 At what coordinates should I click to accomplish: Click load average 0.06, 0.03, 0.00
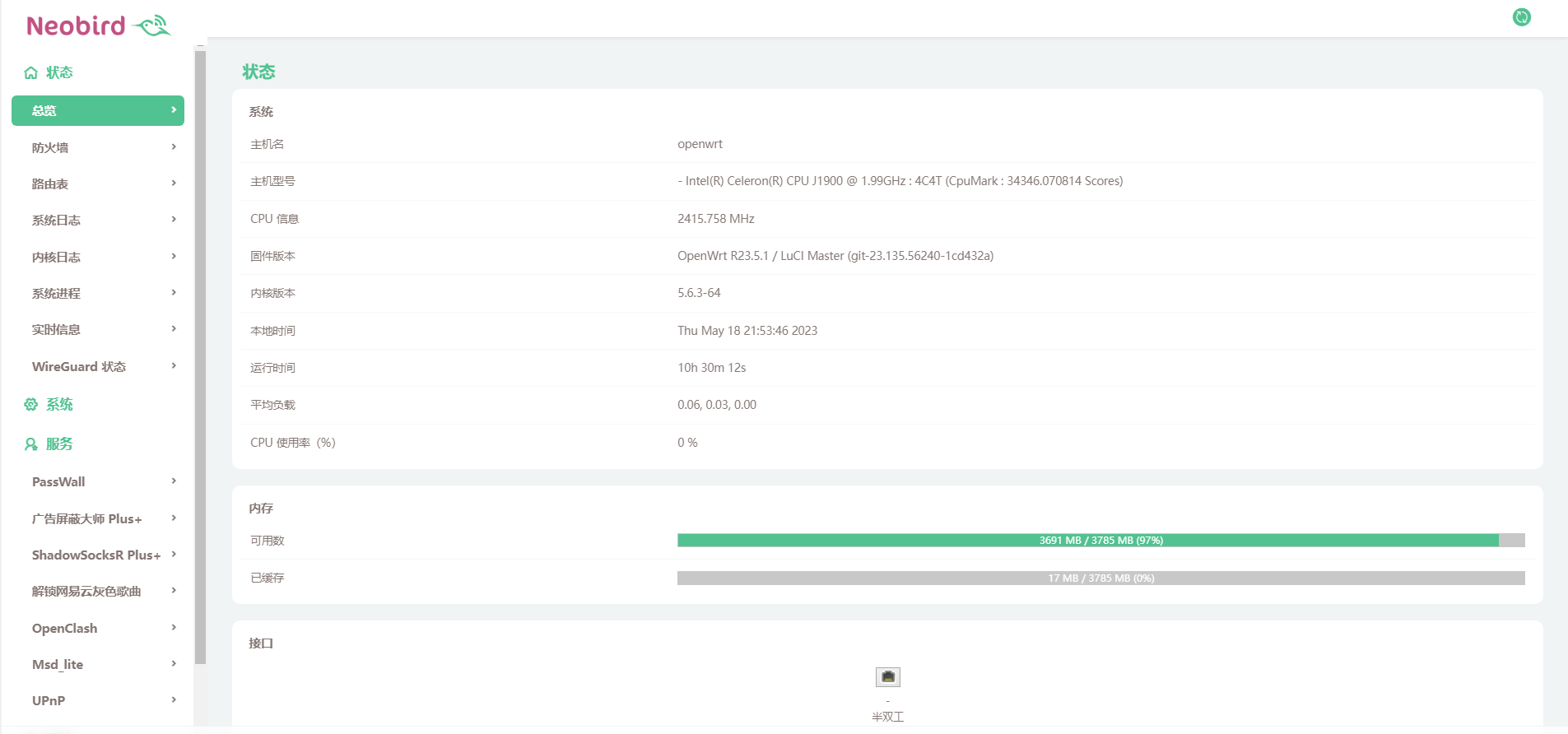click(717, 405)
